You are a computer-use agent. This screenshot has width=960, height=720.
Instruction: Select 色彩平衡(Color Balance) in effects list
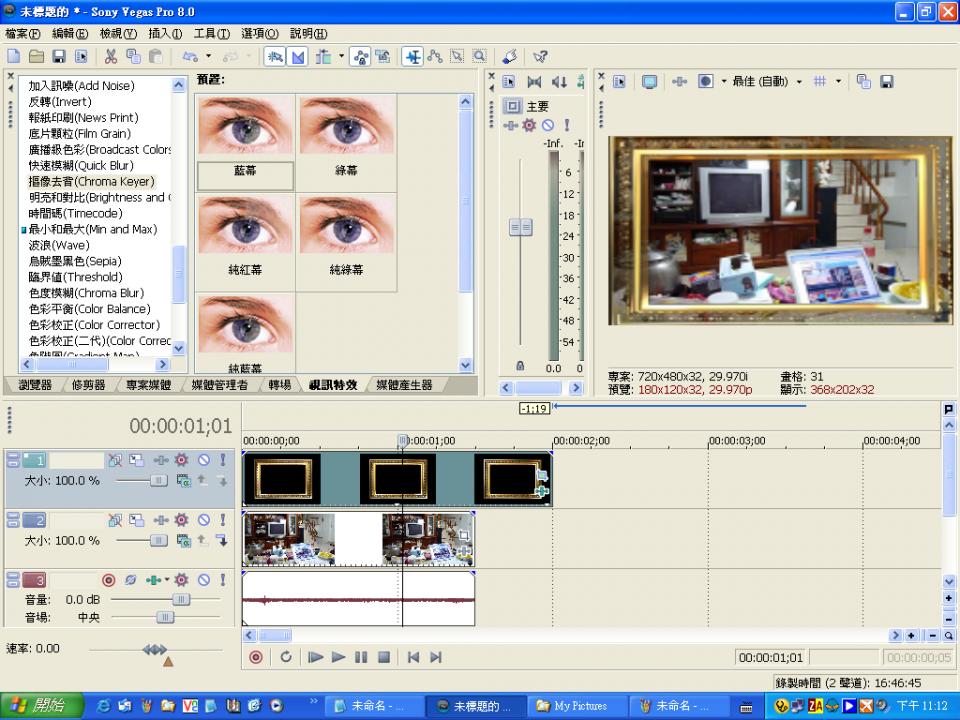[x=89, y=309]
